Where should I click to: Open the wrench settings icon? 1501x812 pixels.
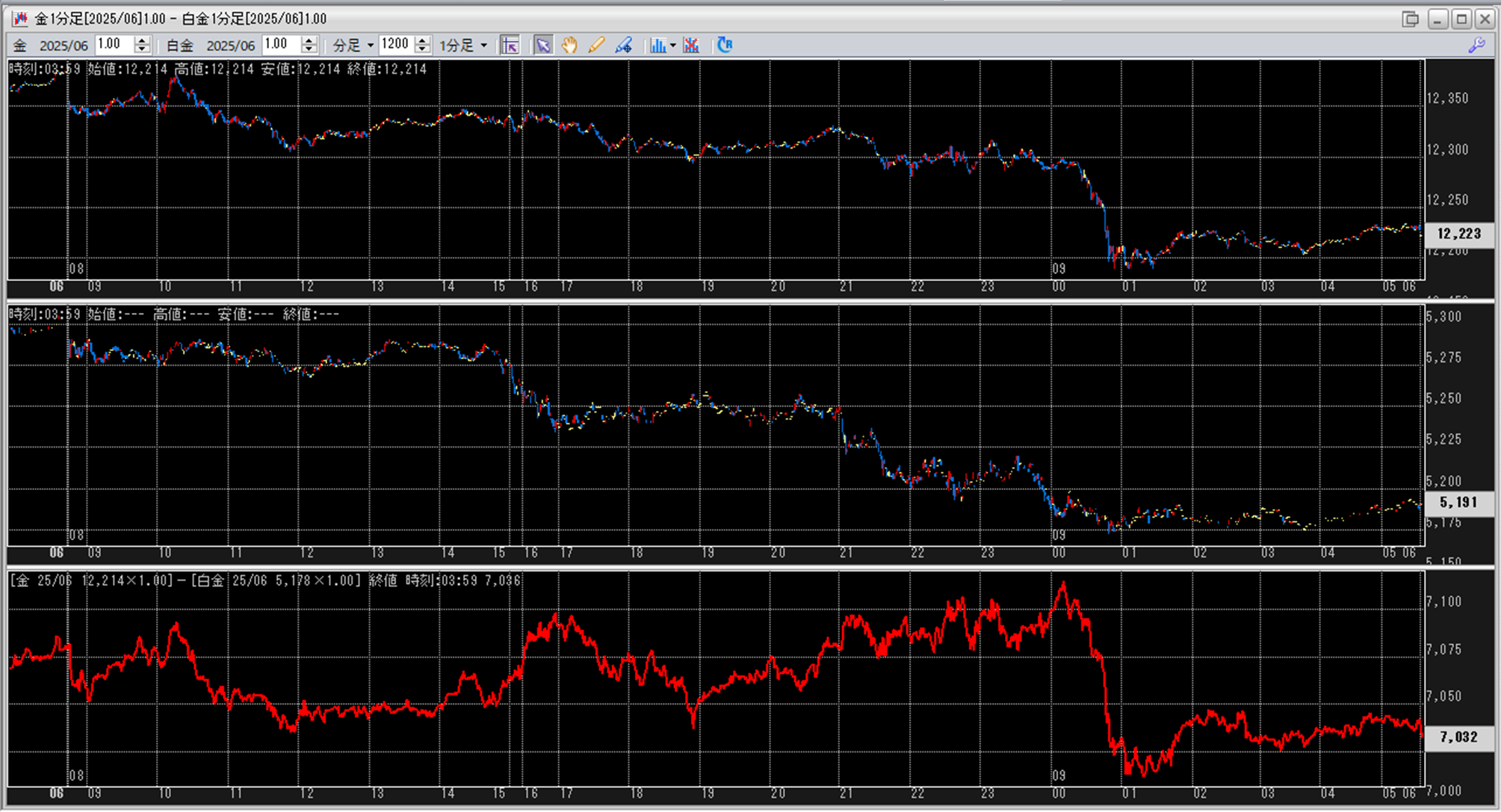[x=1476, y=46]
